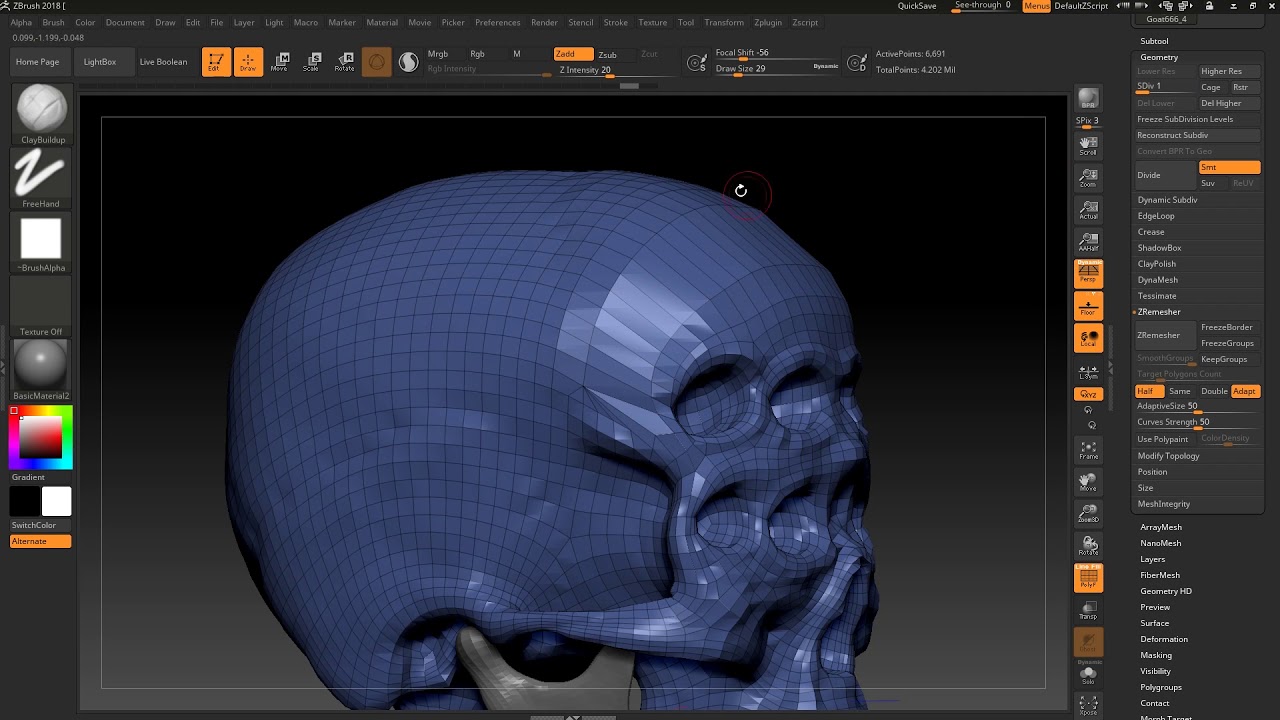1280x720 pixels.
Task: Toggle Solo mode icon
Action: pyautogui.click(x=1088, y=676)
